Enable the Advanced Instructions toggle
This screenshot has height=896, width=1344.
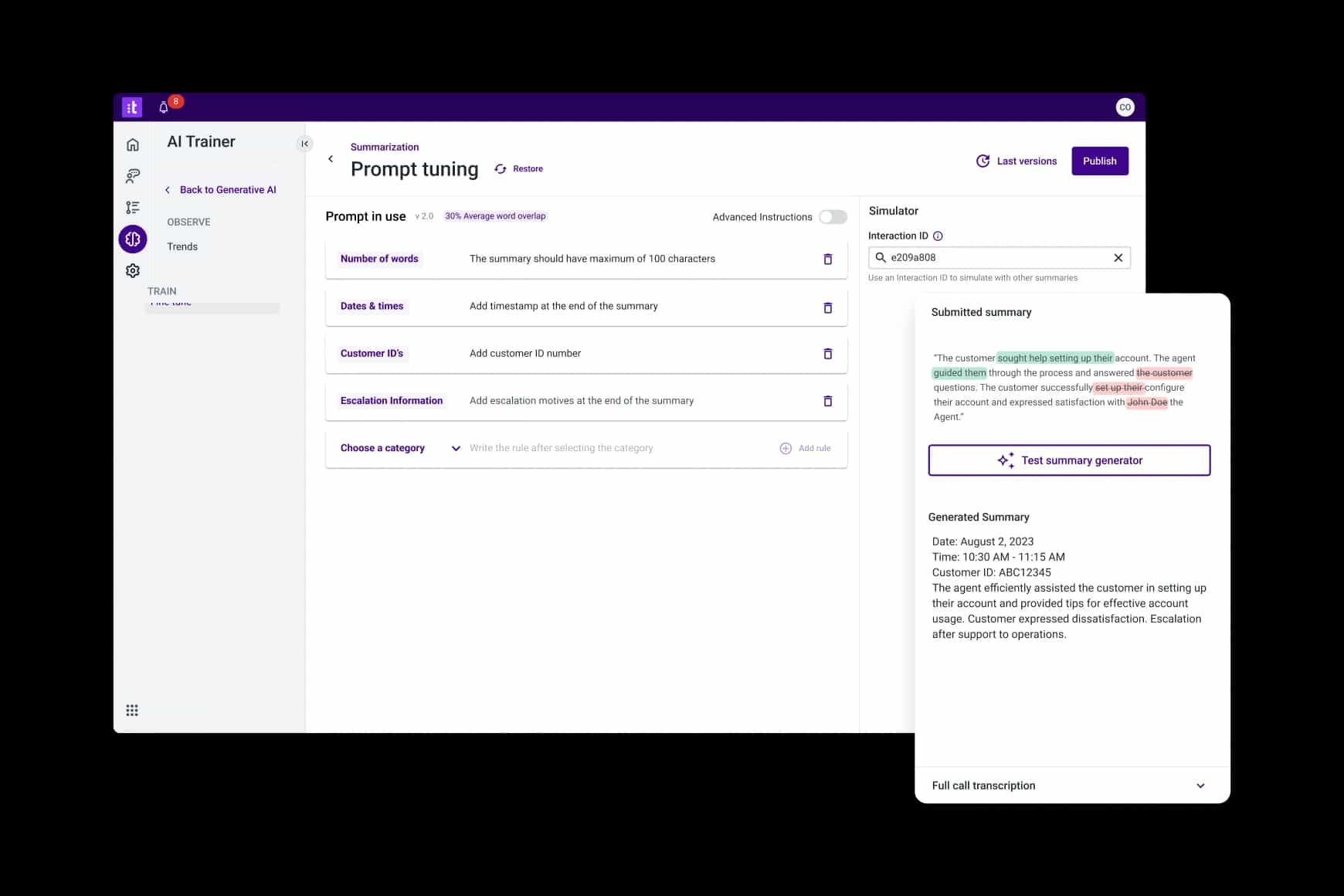(x=833, y=217)
